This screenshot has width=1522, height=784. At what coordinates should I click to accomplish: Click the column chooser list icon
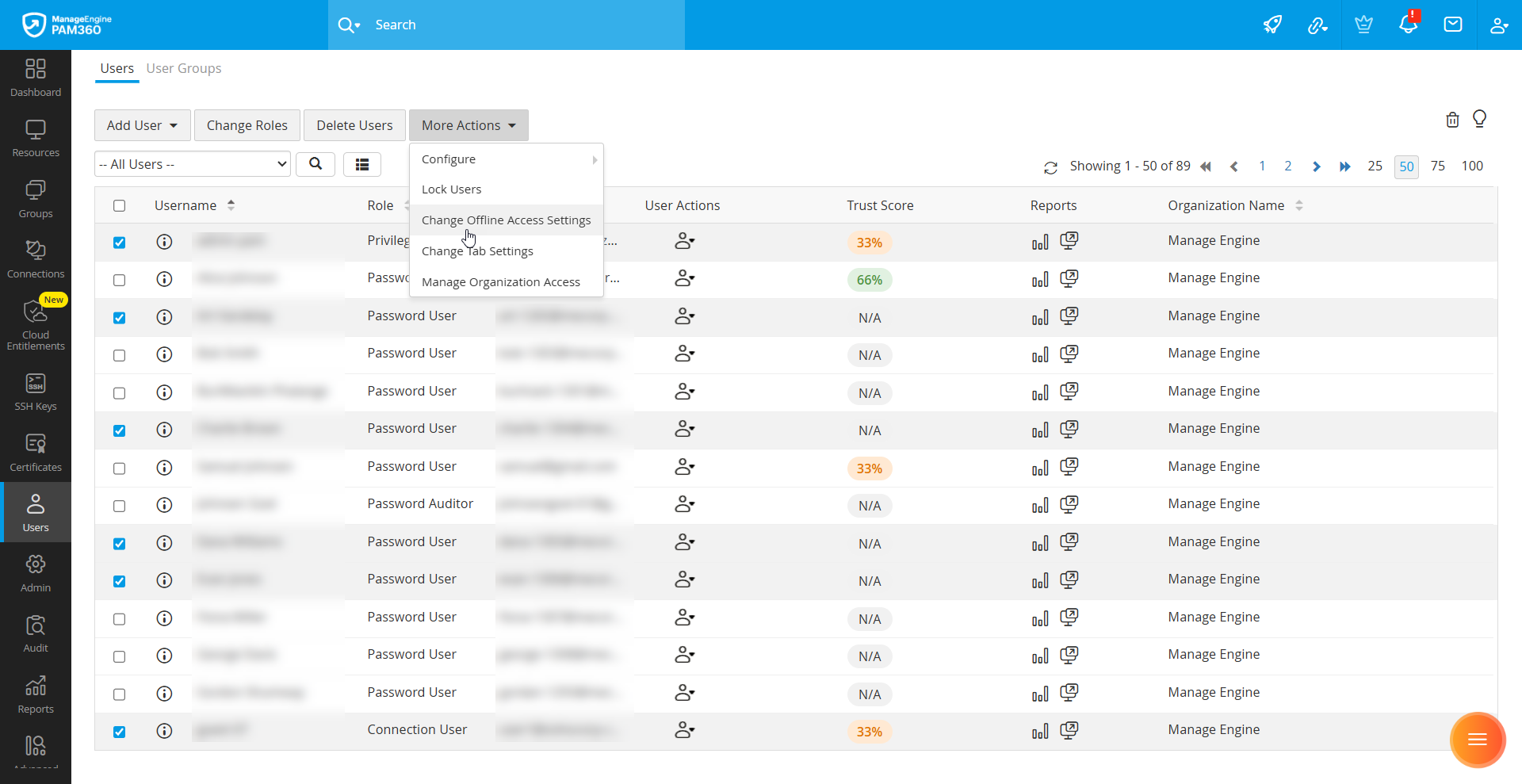(x=362, y=164)
